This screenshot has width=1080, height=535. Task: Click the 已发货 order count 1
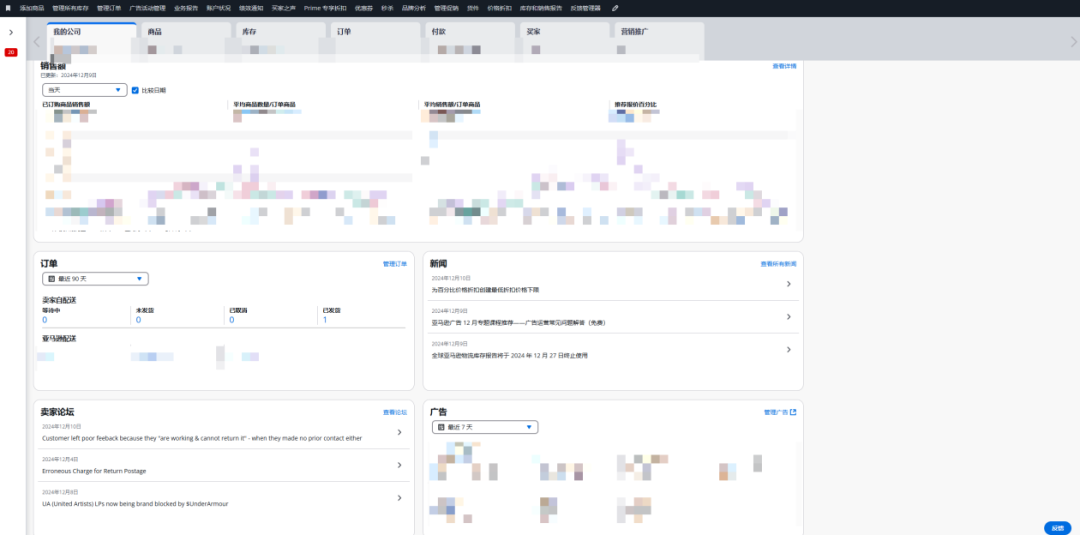(x=325, y=319)
